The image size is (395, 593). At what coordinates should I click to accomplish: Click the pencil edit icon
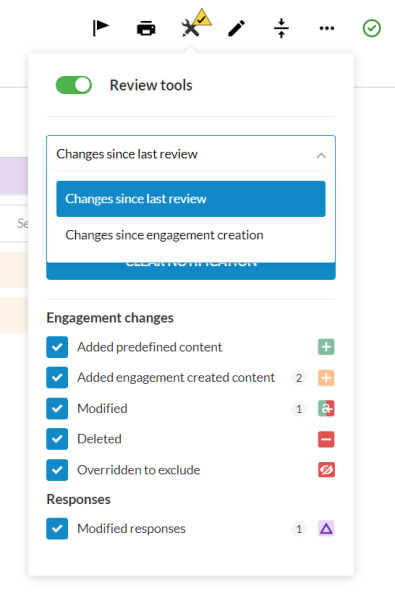(236, 28)
